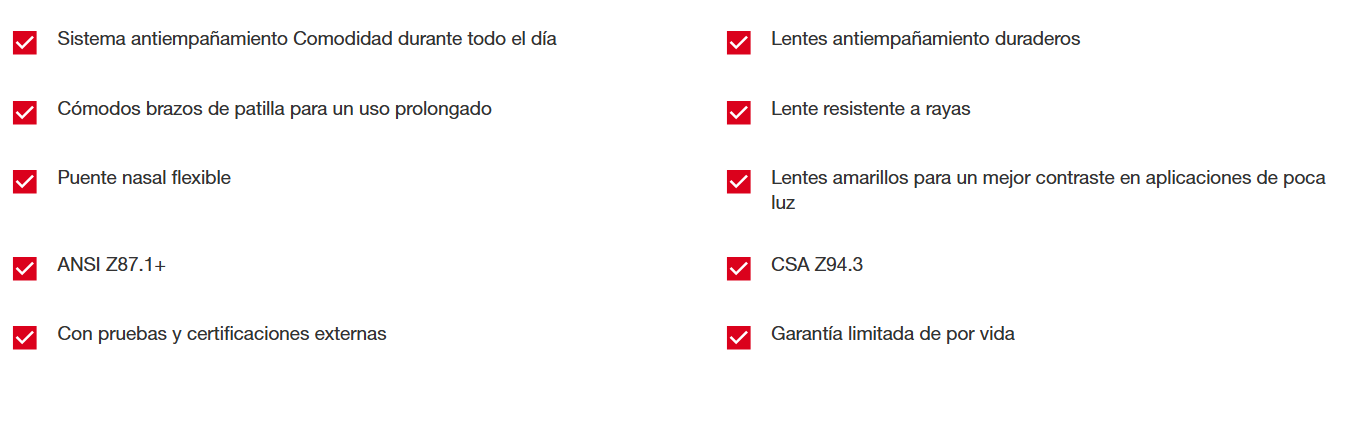Viewport: 1356px width, 423px height.
Task: Click checkmark icon next to Cómodos brazos de patilla
Action: (25, 112)
